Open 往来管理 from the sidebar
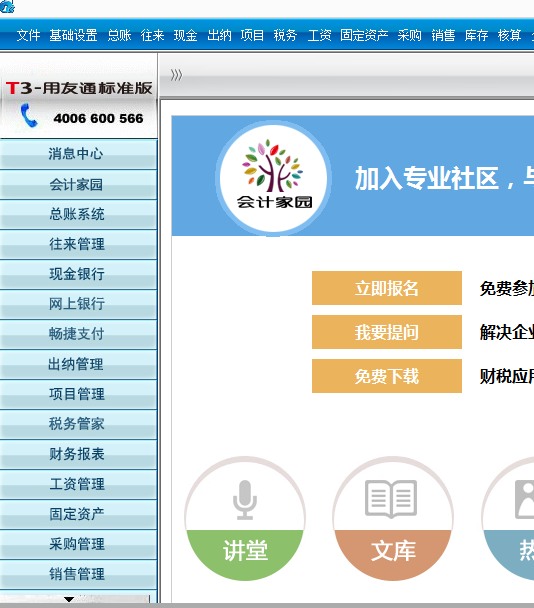 click(78, 244)
